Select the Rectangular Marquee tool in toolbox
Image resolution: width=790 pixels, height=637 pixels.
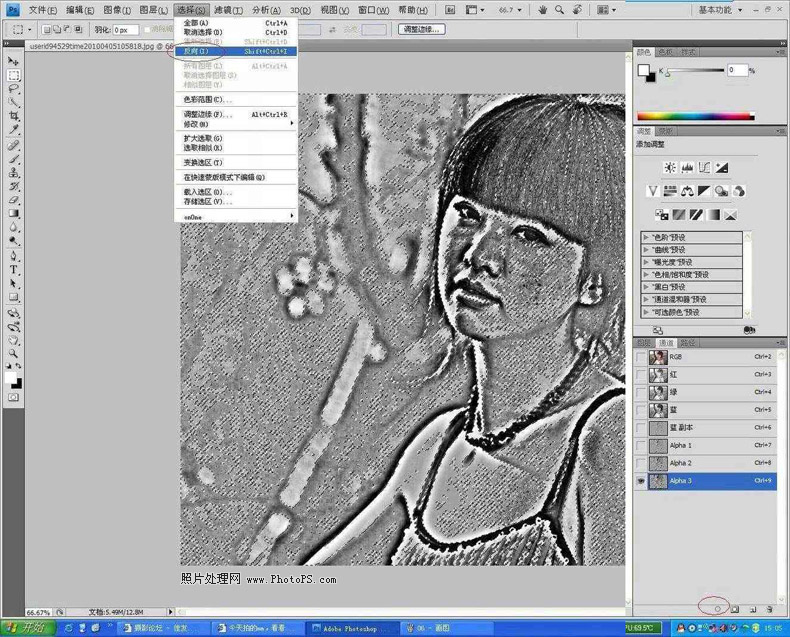coord(14,76)
